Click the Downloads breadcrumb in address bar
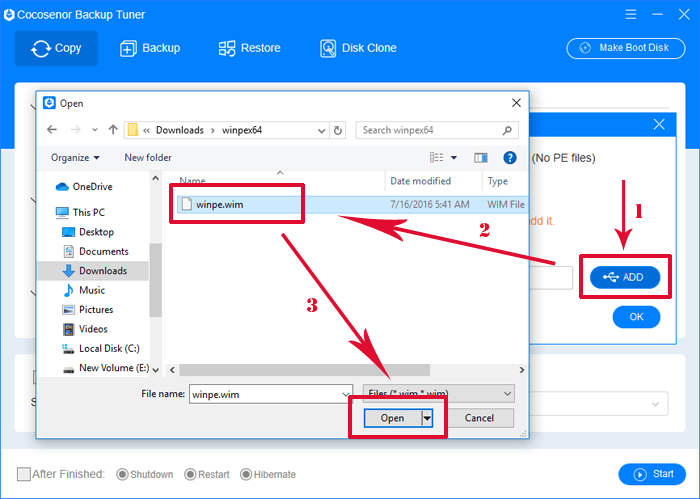Image resolution: width=700 pixels, height=499 pixels. pos(179,130)
